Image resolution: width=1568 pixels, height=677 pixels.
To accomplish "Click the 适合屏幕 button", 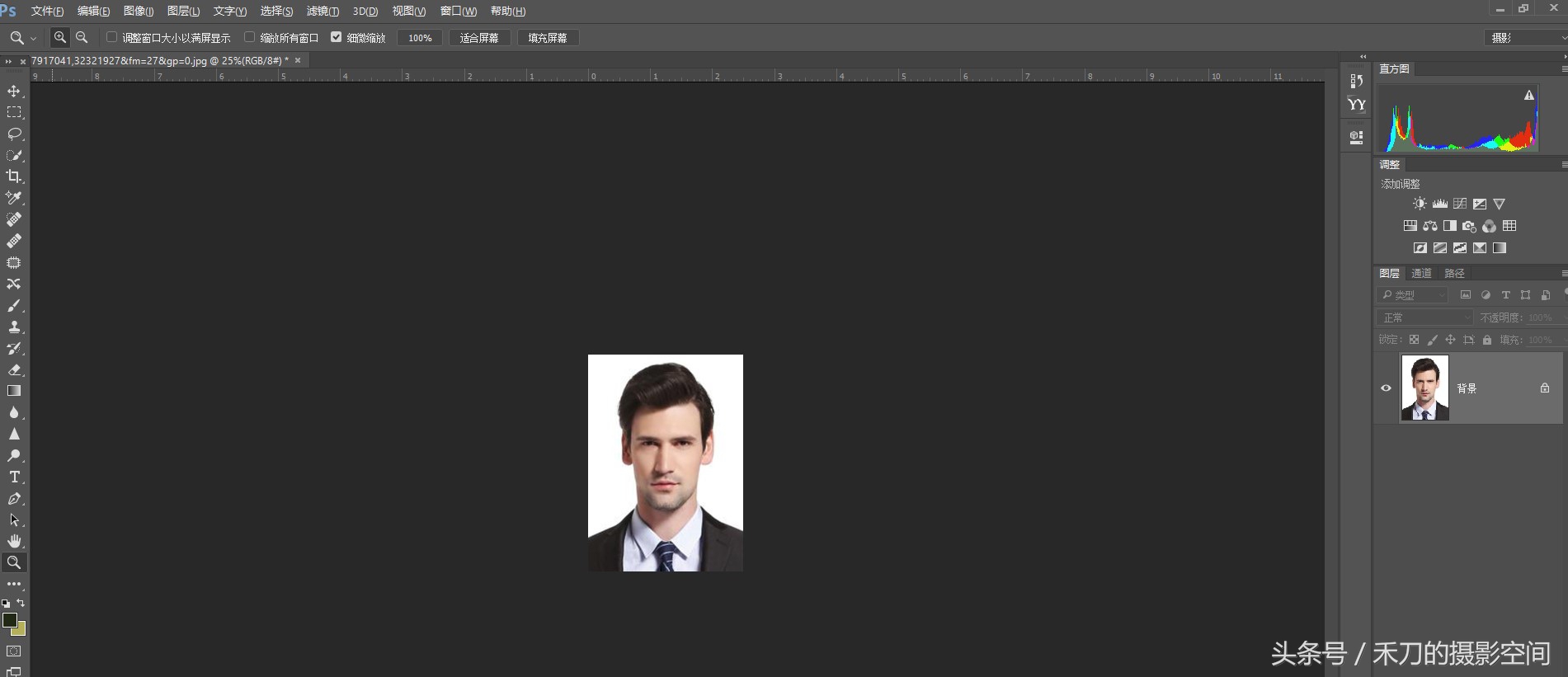I will [x=479, y=38].
